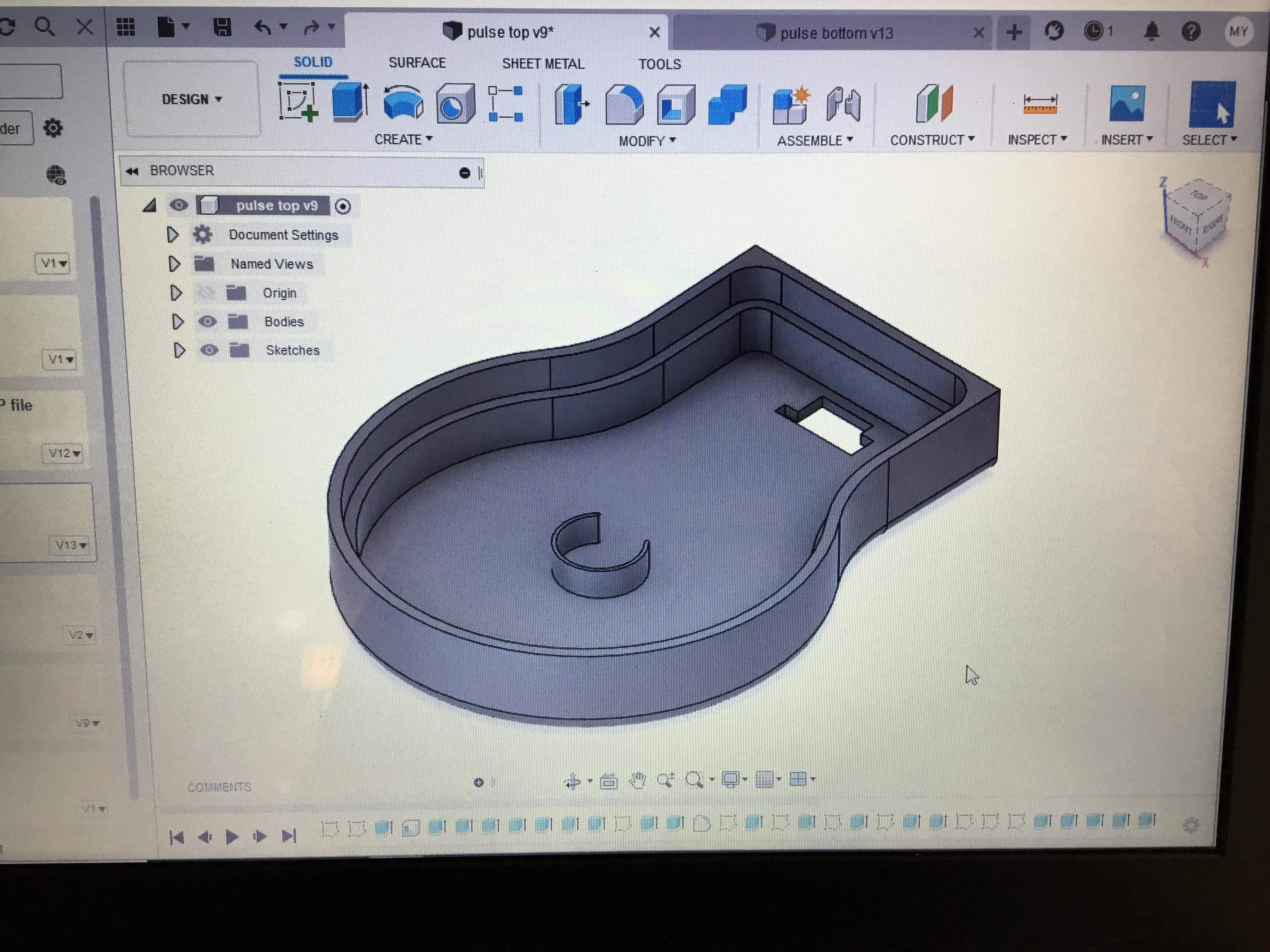Select the Measure tool
This screenshot has height=952, width=1270.
tap(1040, 105)
